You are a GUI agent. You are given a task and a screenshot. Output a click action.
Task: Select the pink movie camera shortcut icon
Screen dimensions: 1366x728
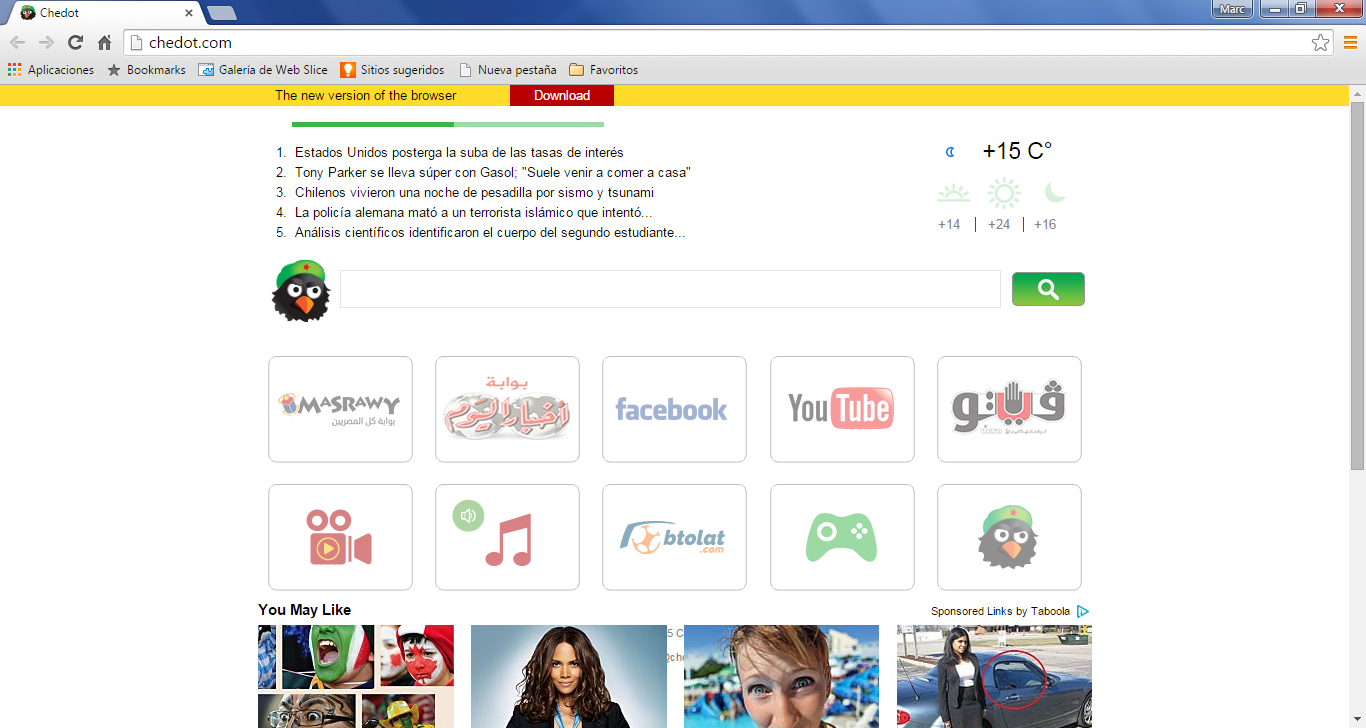[x=340, y=537]
